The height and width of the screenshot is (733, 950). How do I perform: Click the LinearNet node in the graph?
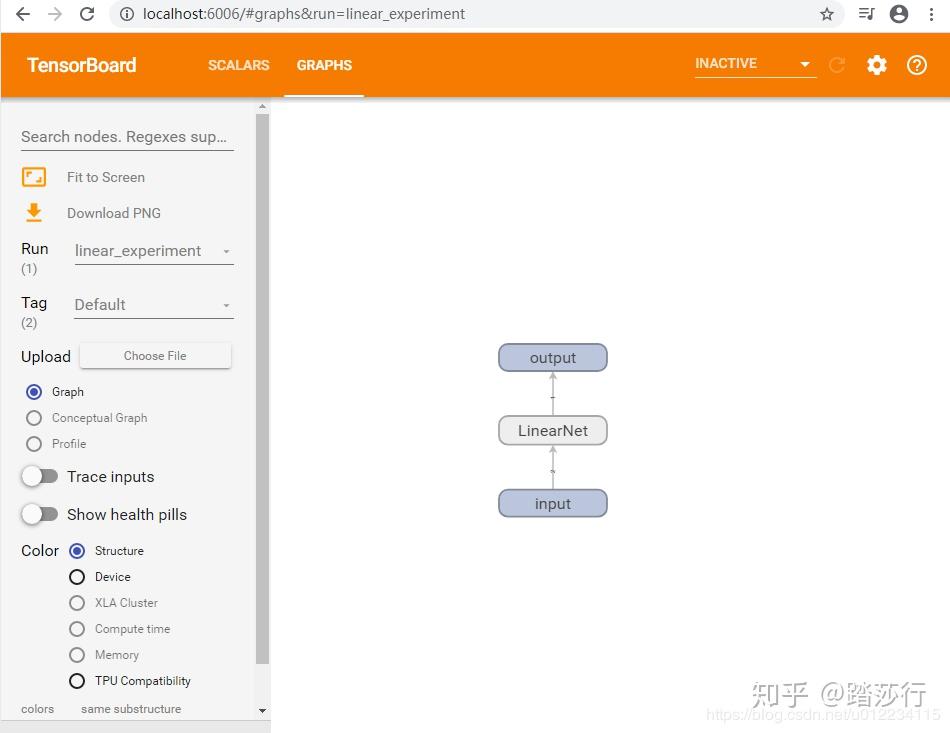552,430
